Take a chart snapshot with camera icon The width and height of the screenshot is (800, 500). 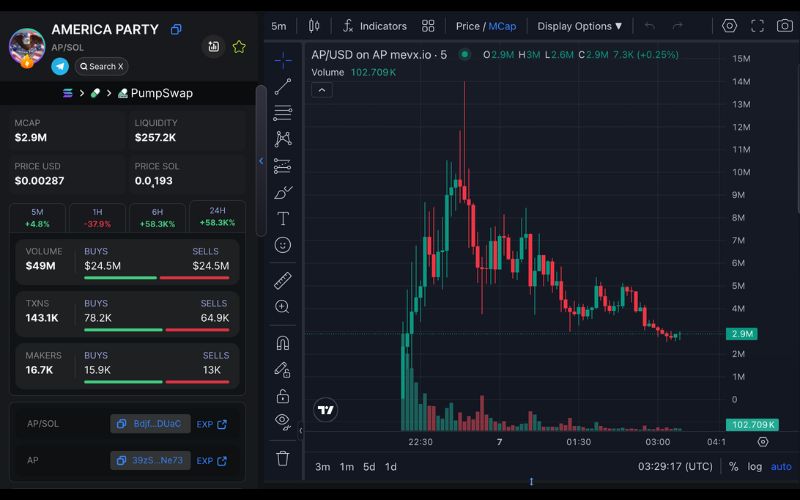784,26
